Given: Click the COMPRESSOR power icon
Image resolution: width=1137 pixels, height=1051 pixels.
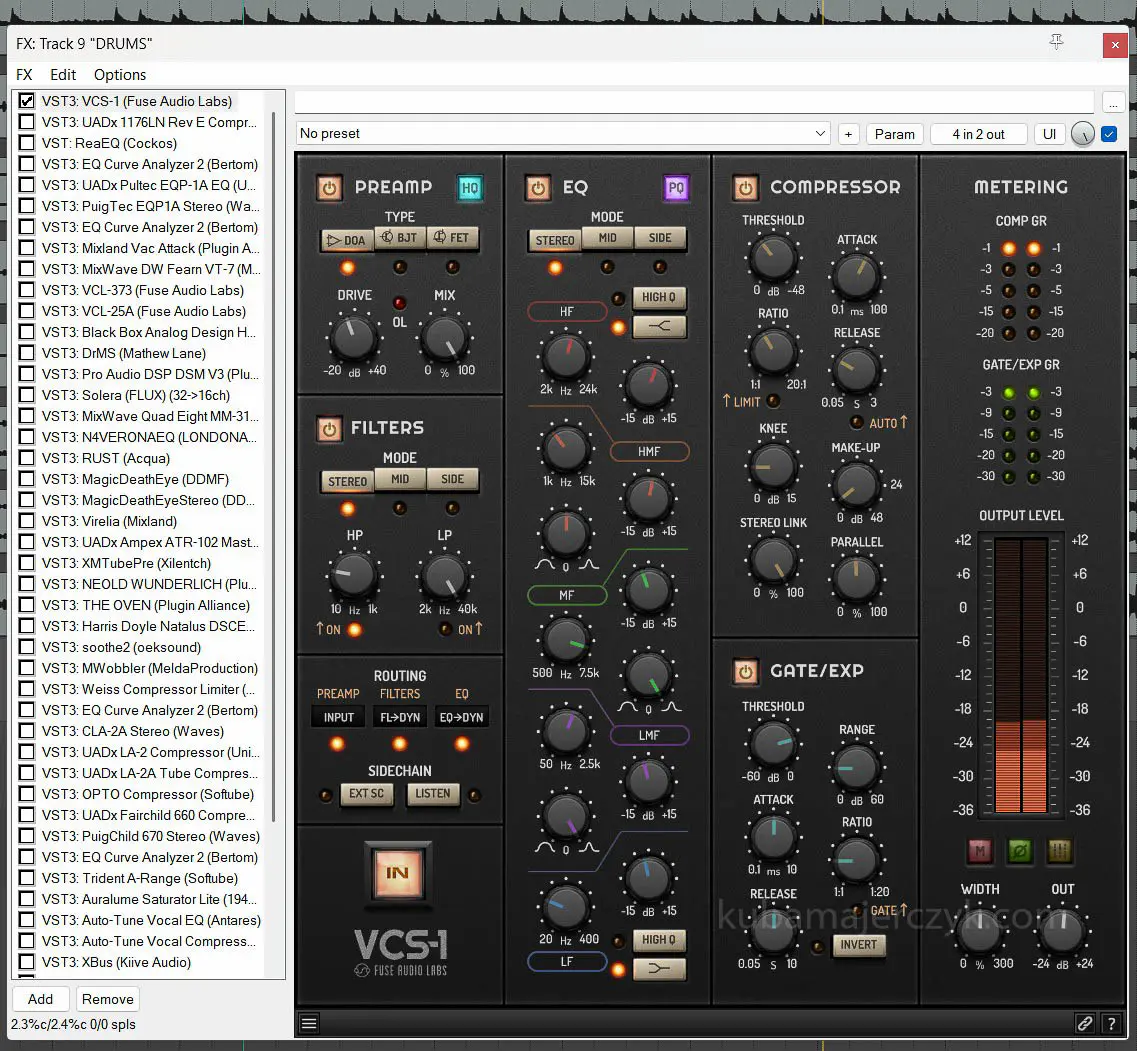Looking at the screenshot, I should pos(745,187).
